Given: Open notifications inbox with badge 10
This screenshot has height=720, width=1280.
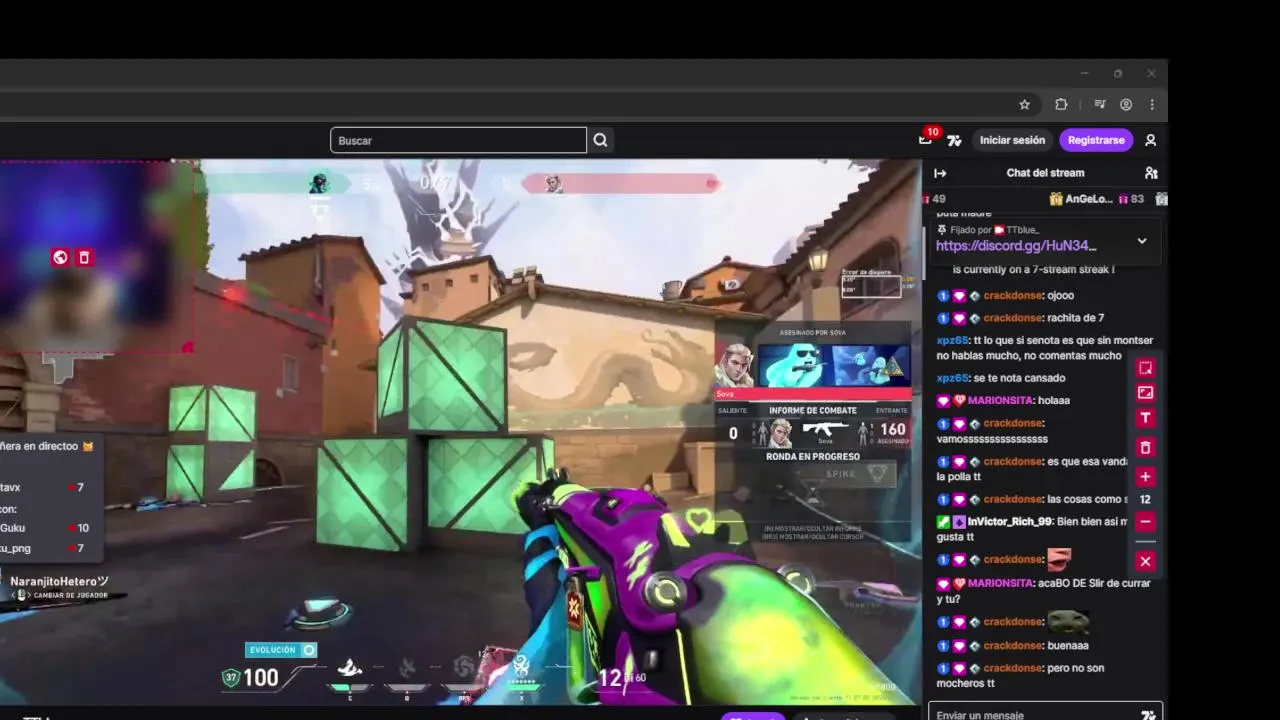Looking at the screenshot, I should point(926,139).
